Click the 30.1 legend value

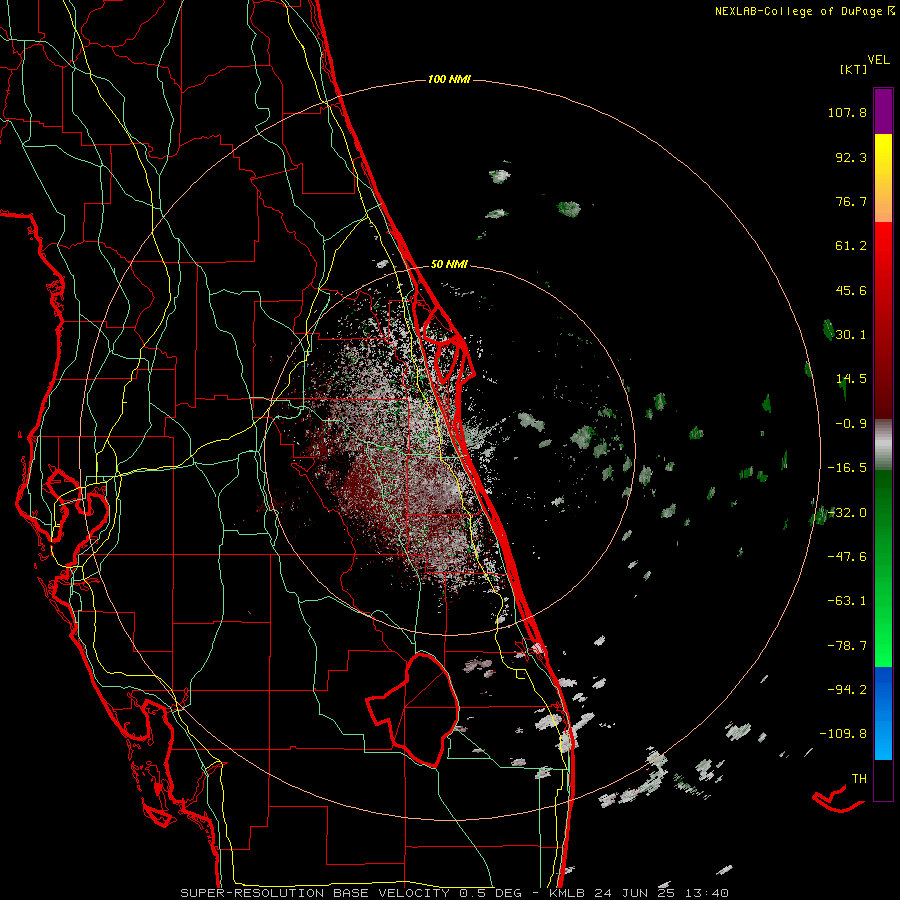tap(851, 335)
